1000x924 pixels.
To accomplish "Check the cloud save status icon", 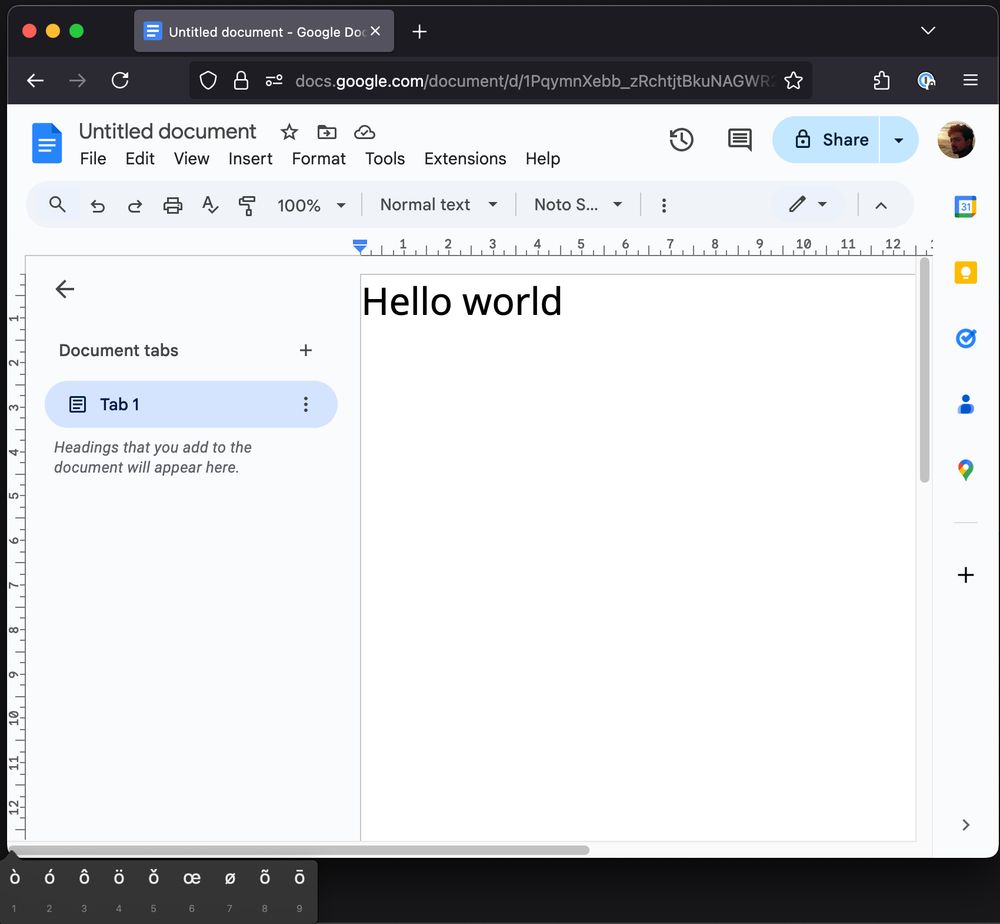I will tap(364, 132).
